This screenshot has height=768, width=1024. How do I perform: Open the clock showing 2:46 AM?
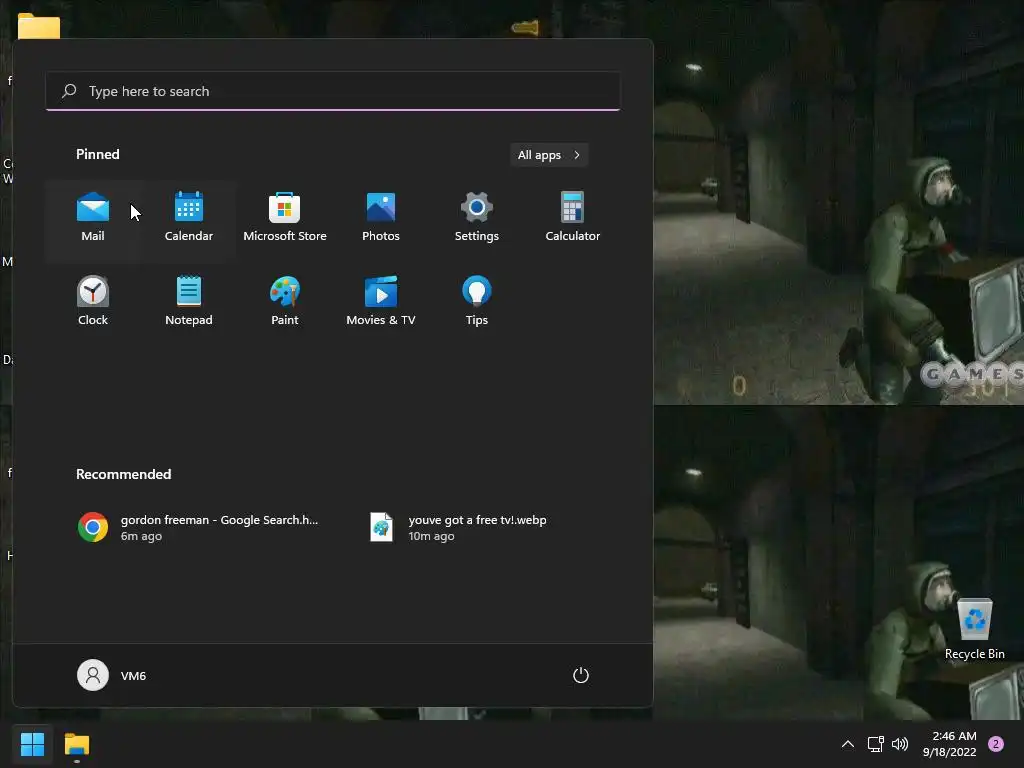click(x=950, y=744)
